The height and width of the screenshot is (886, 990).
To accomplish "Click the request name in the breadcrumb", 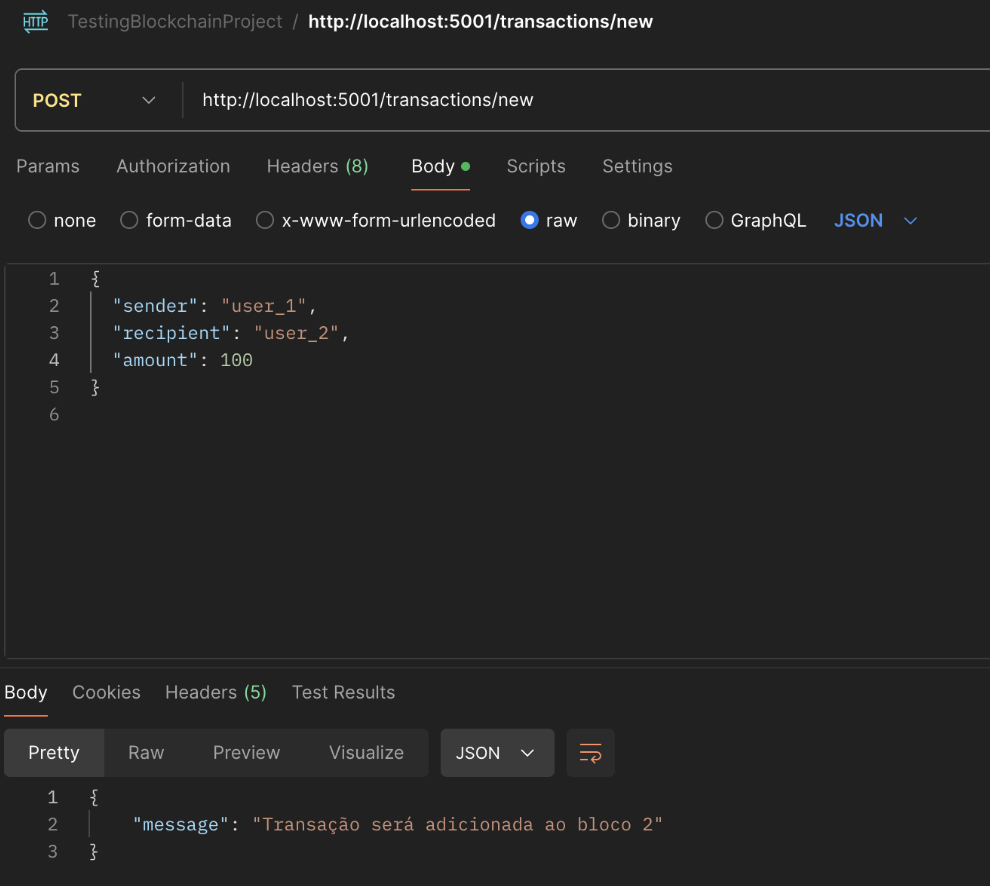I will point(480,21).
